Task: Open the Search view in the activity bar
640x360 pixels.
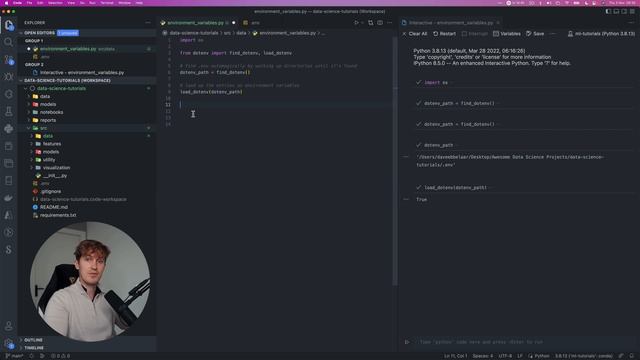Action: click(x=9, y=42)
